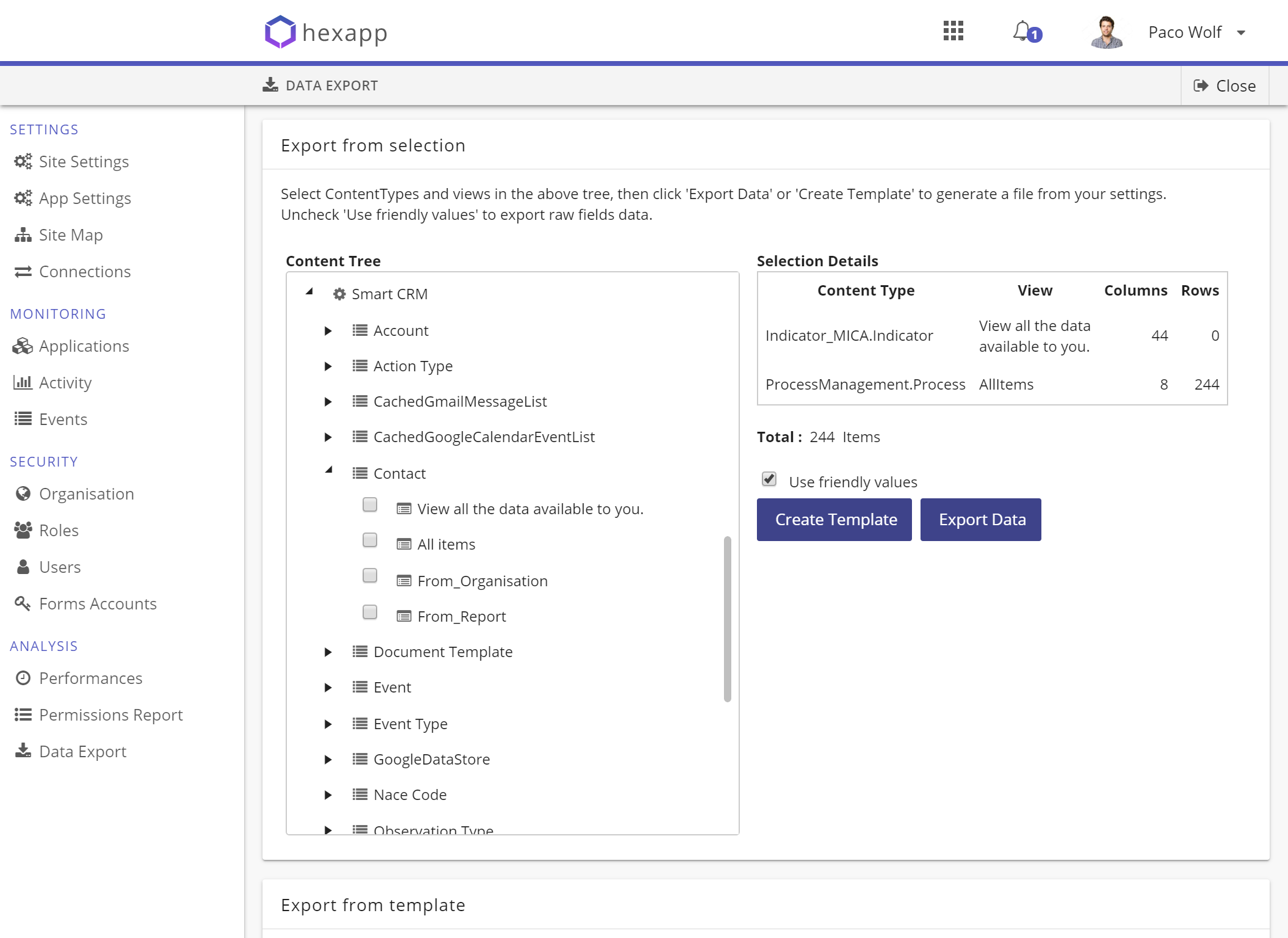Click the Activity bar chart icon
The width and height of the screenshot is (1288, 938).
coord(23,382)
